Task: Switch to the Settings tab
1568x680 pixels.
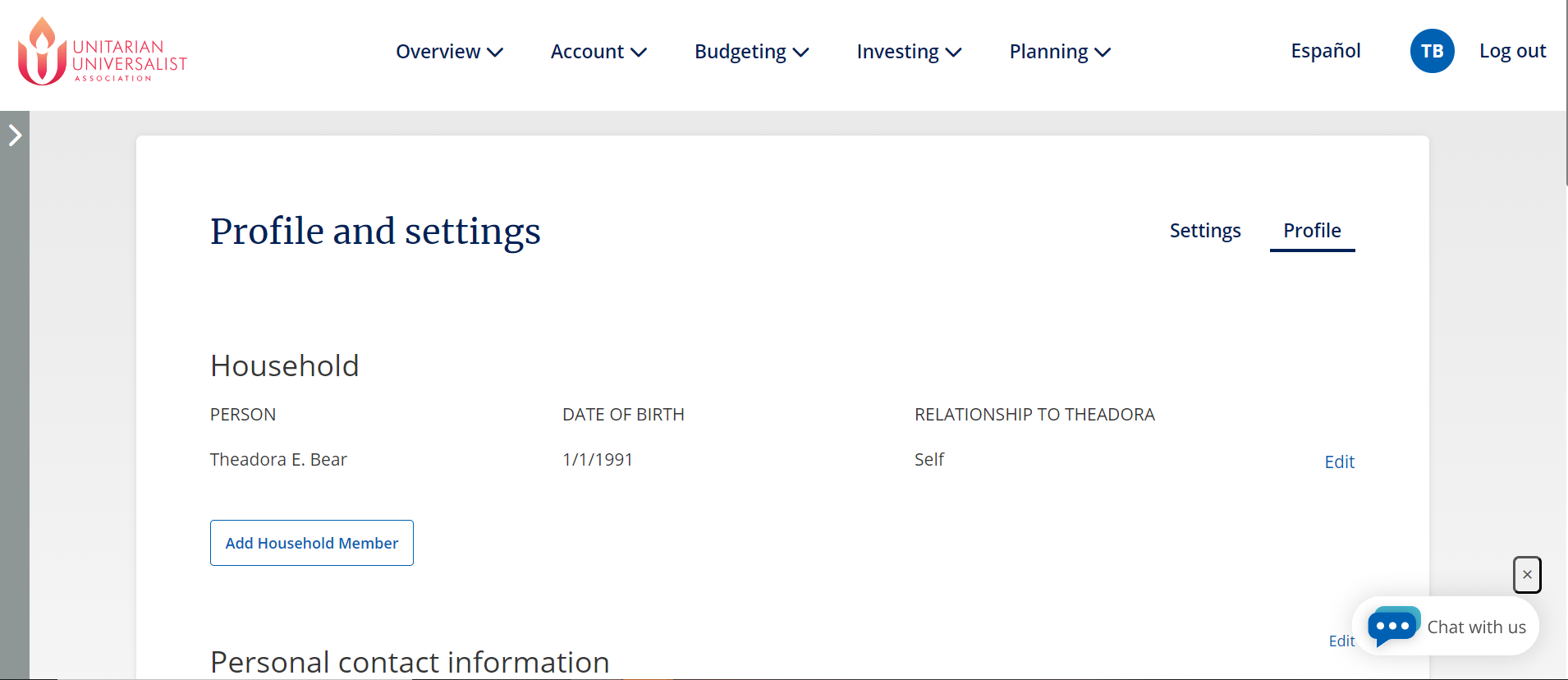Action: [x=1204, y=231]
